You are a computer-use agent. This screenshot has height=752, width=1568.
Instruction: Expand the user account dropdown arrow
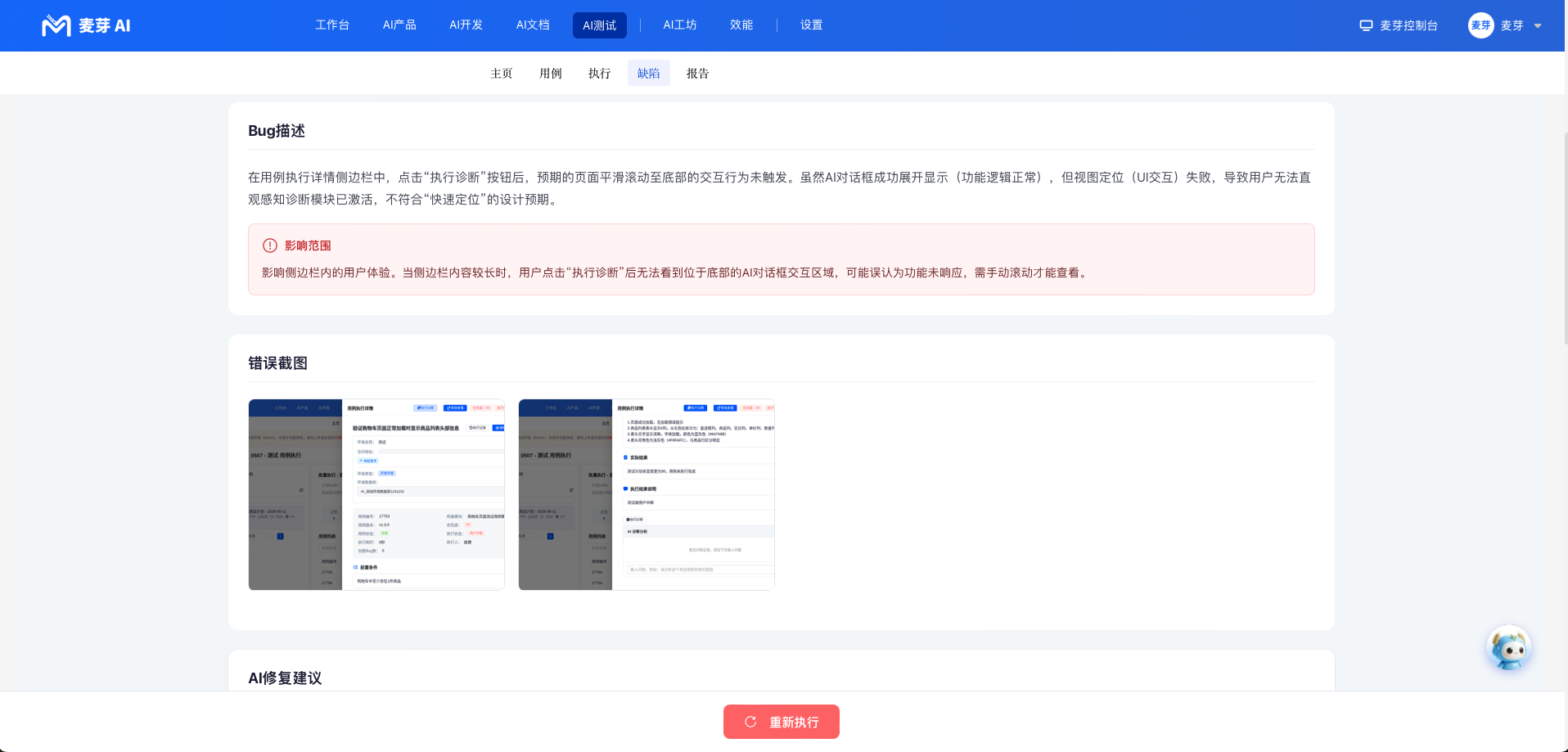(1538, 26)
